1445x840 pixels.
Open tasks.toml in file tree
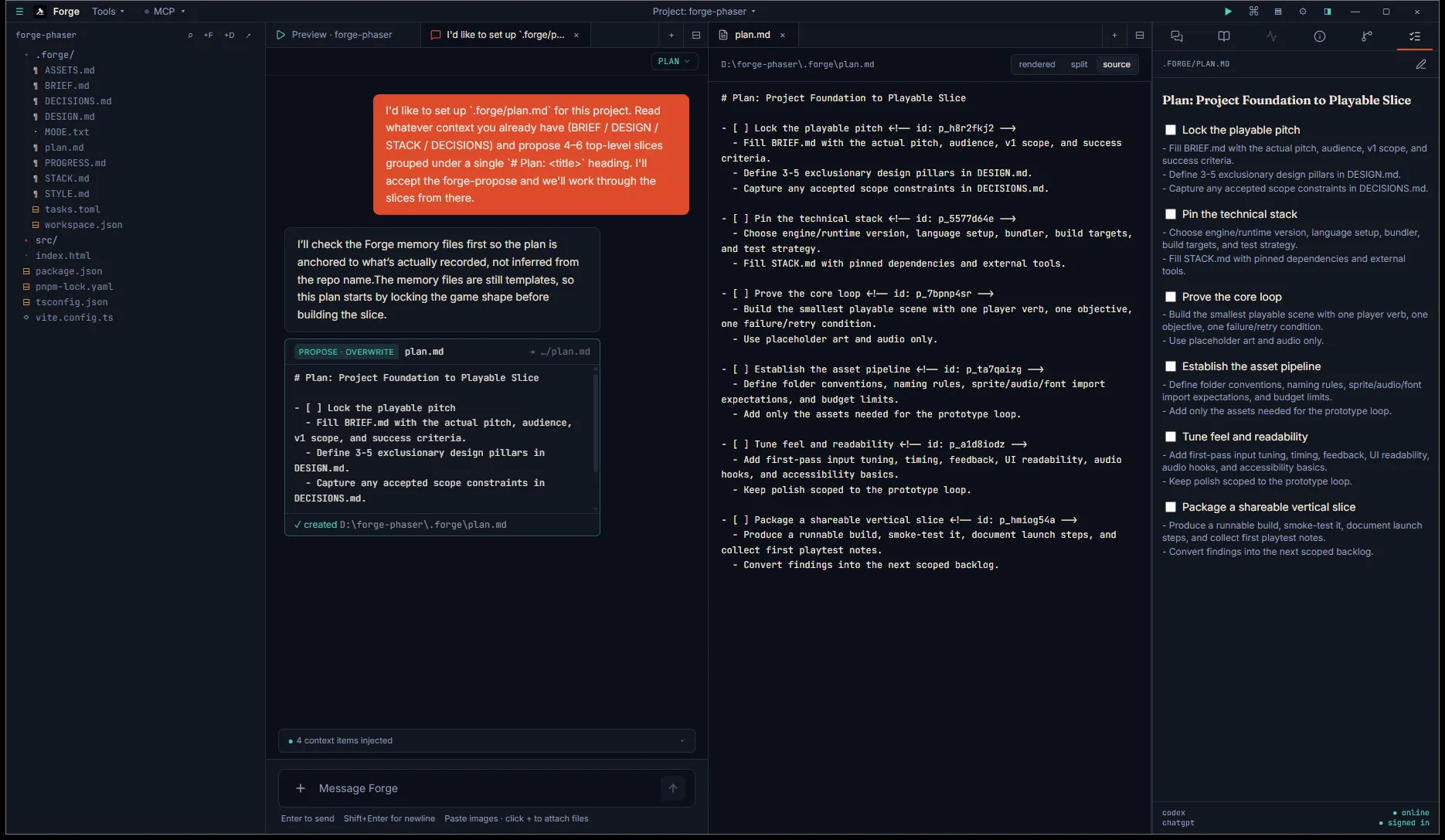[x=73, y=209]
